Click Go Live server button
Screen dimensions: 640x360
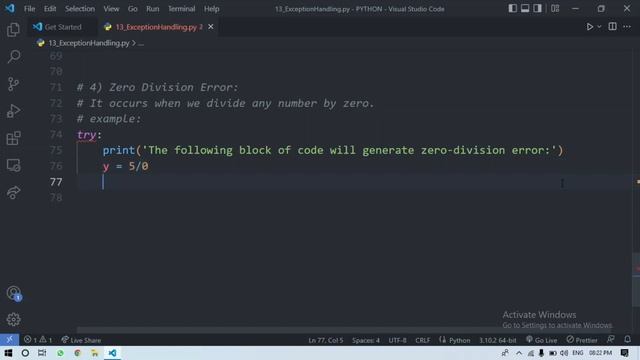coord(541,340)
